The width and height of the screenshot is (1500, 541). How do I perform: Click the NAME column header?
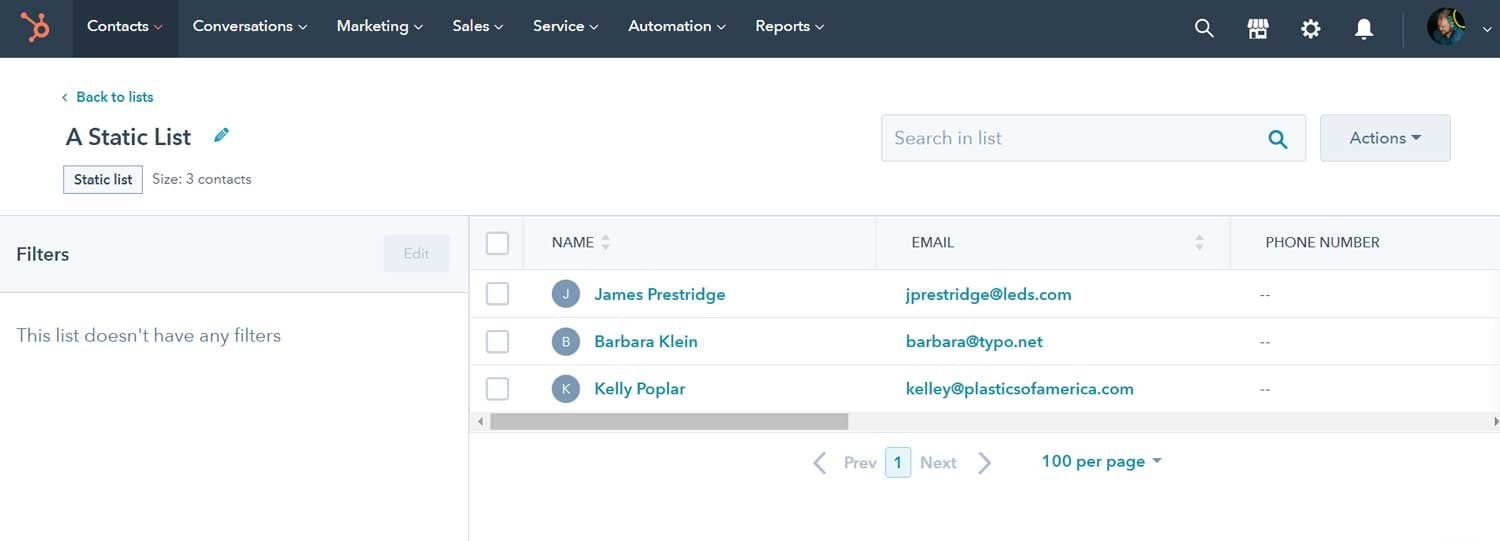click(573, 242)
